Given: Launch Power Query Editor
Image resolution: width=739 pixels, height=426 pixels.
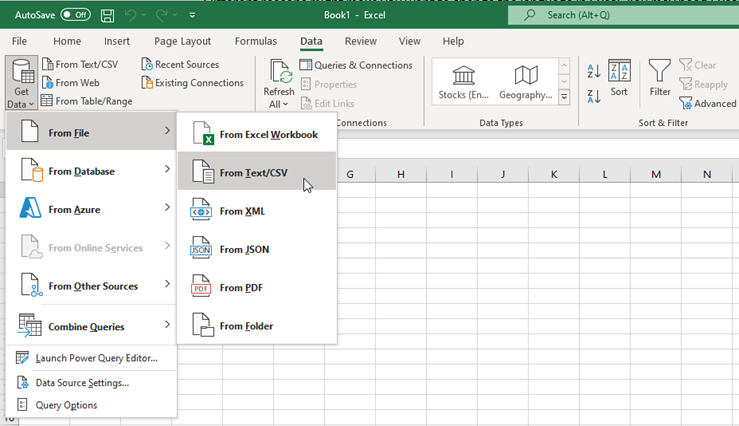Looking at the screenshot, I should [91, 358].
